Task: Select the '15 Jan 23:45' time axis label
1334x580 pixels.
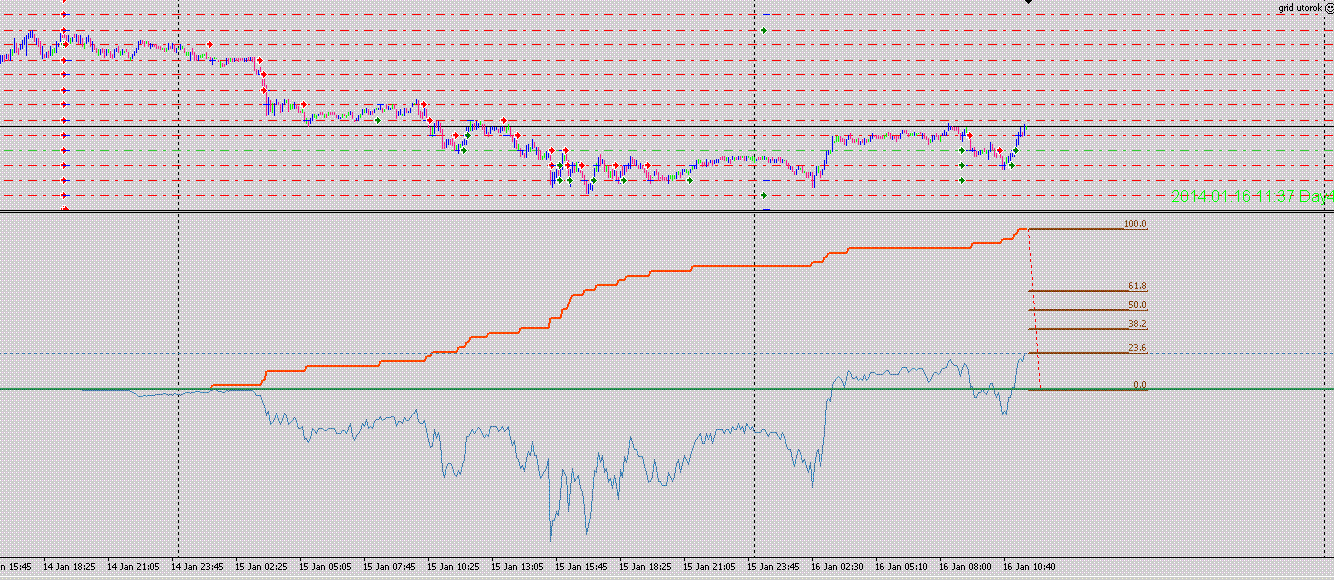Action: (x=777, y=566)
